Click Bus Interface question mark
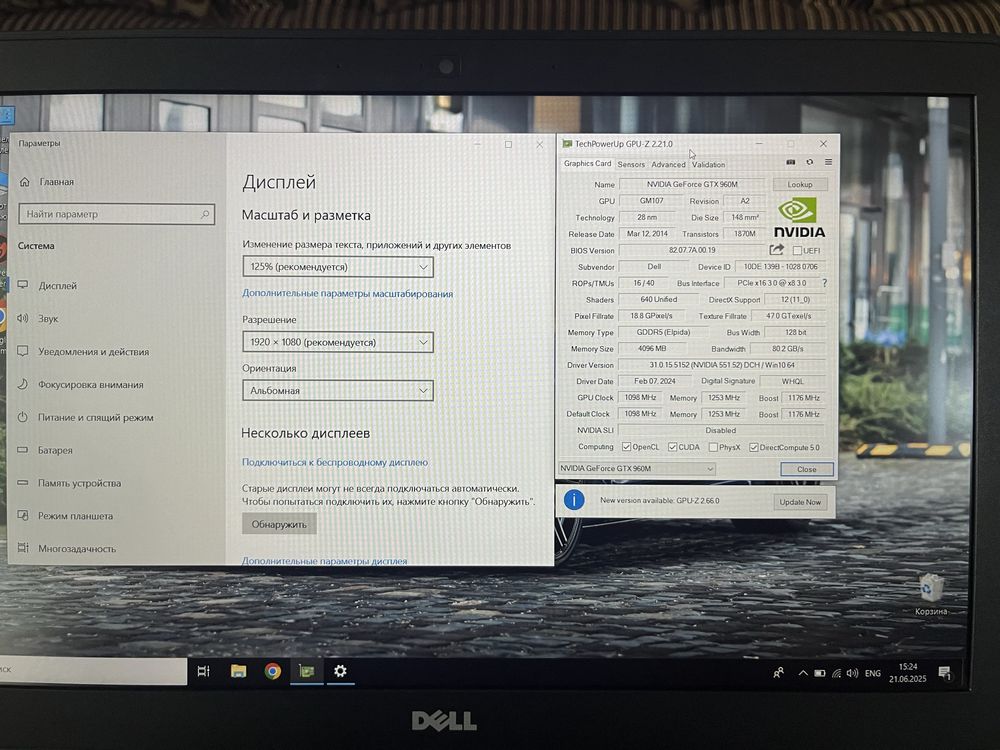This screenshot has height=750, width=1000. 825,283
